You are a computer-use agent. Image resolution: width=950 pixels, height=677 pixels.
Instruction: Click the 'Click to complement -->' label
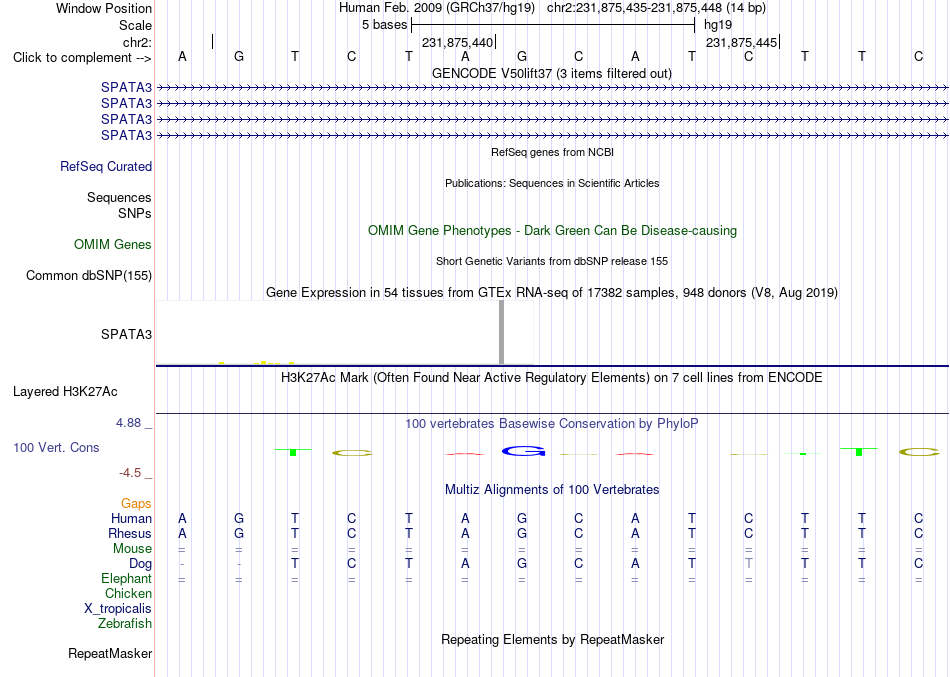coord(82,58)
